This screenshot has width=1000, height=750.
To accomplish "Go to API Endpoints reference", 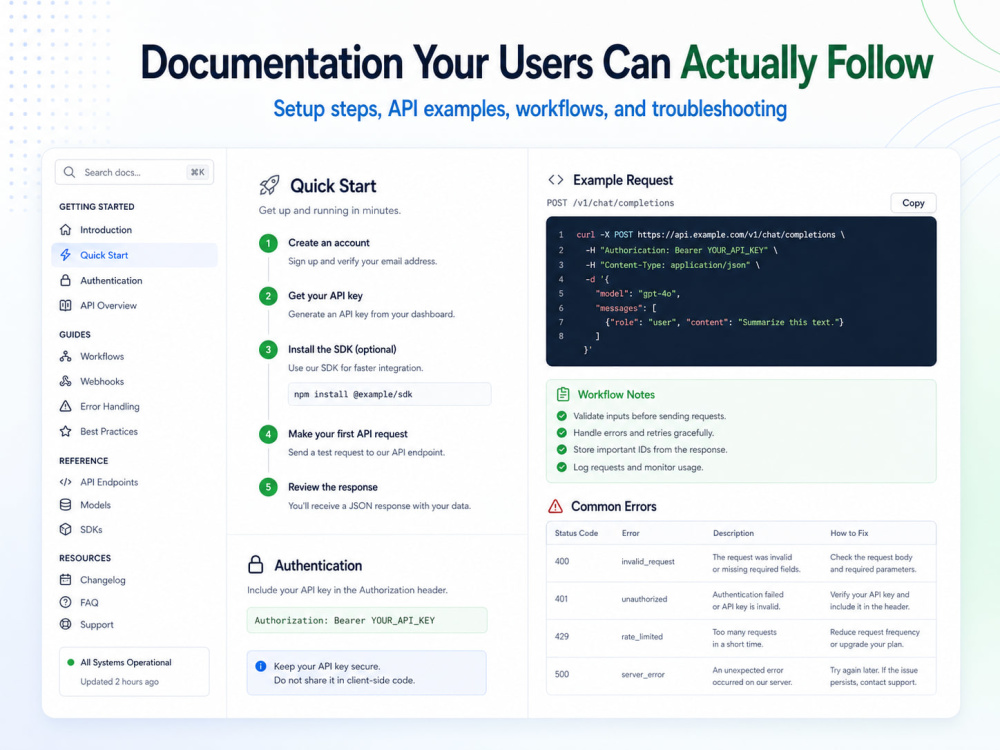I will pyautogui.click(x=109, y=482).
